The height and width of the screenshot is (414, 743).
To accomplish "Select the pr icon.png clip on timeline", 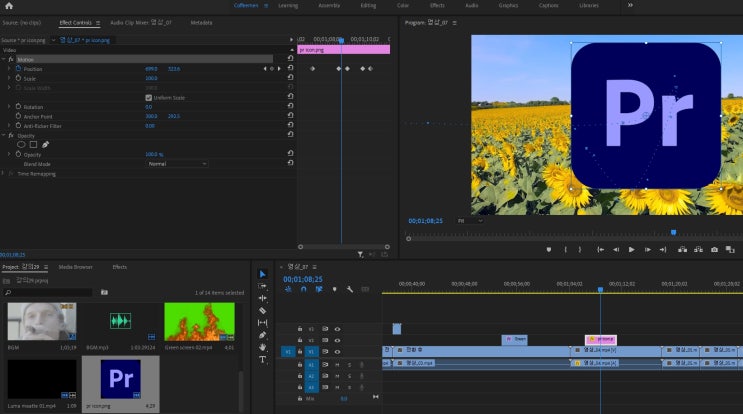I will [601, 339].
